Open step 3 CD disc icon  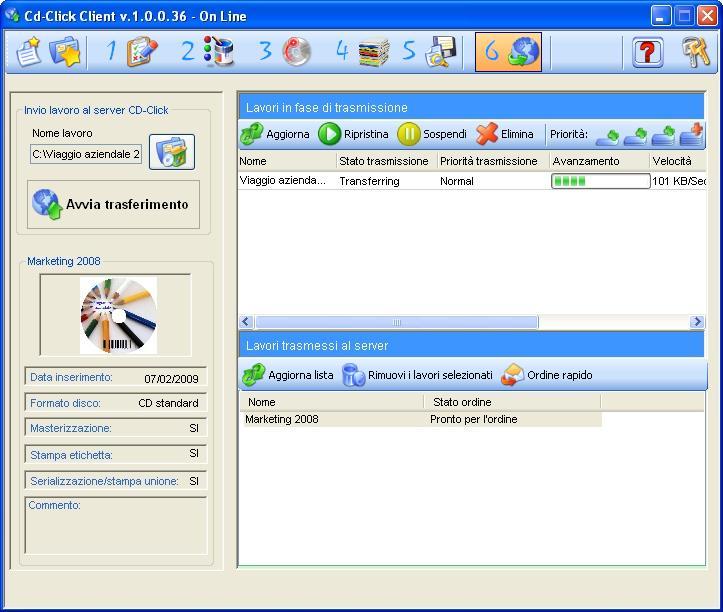pos(295,52)
